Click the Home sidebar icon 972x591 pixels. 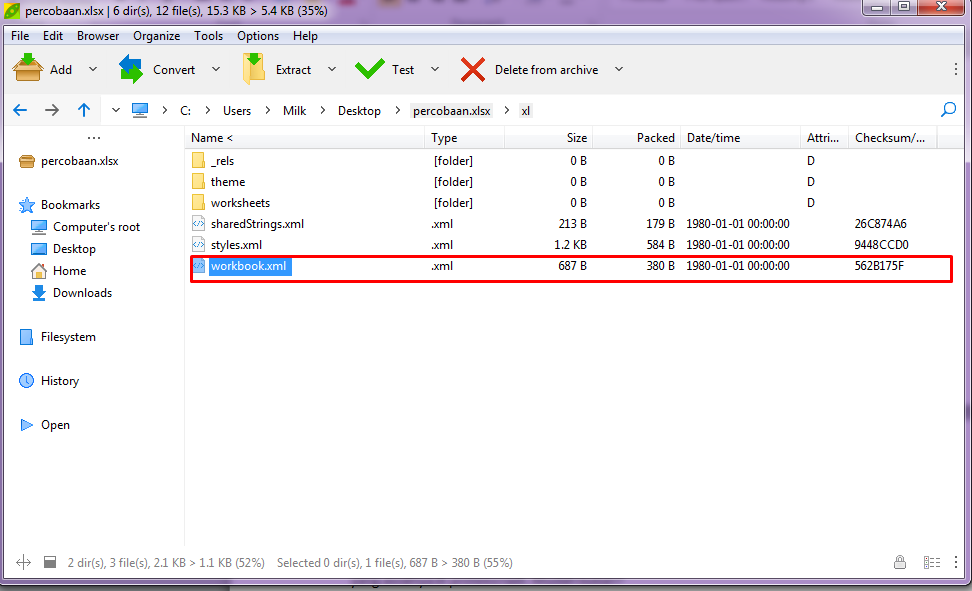(40, 270)
